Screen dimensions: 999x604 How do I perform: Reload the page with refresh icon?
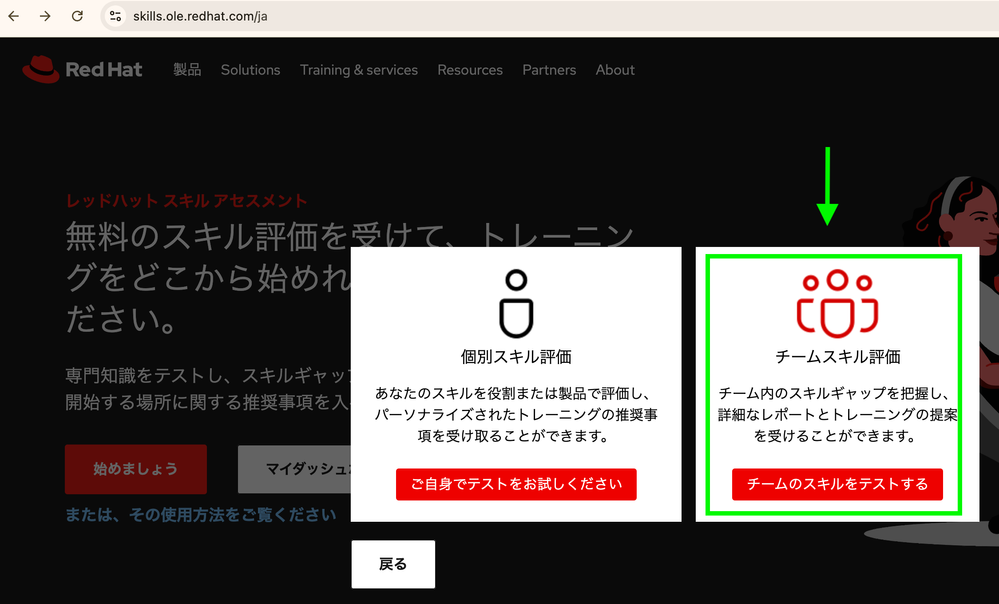point(78,16)
